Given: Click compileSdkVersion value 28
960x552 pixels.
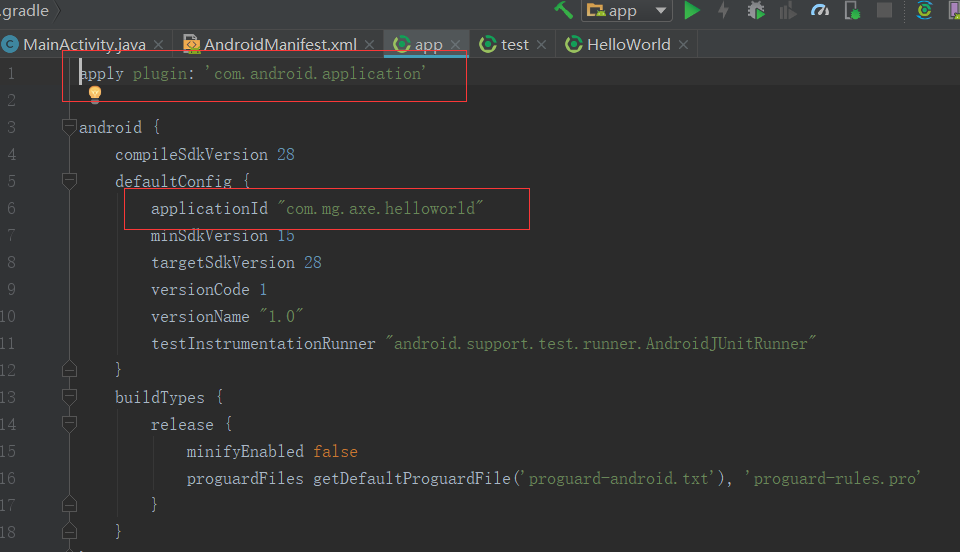Looking at the screenshot, I should point(286,154).
